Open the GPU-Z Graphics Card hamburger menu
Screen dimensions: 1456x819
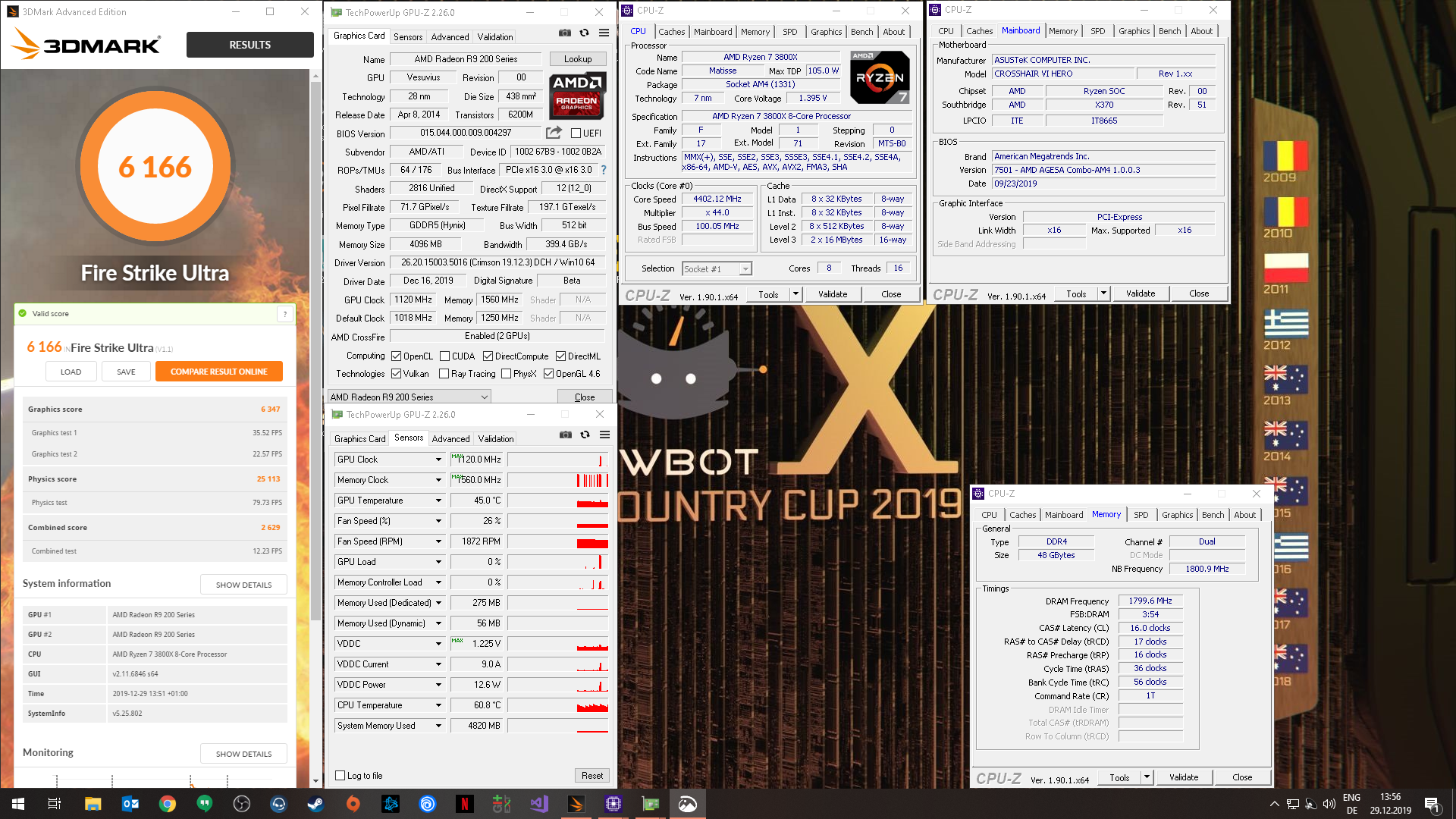click(604, 33)
